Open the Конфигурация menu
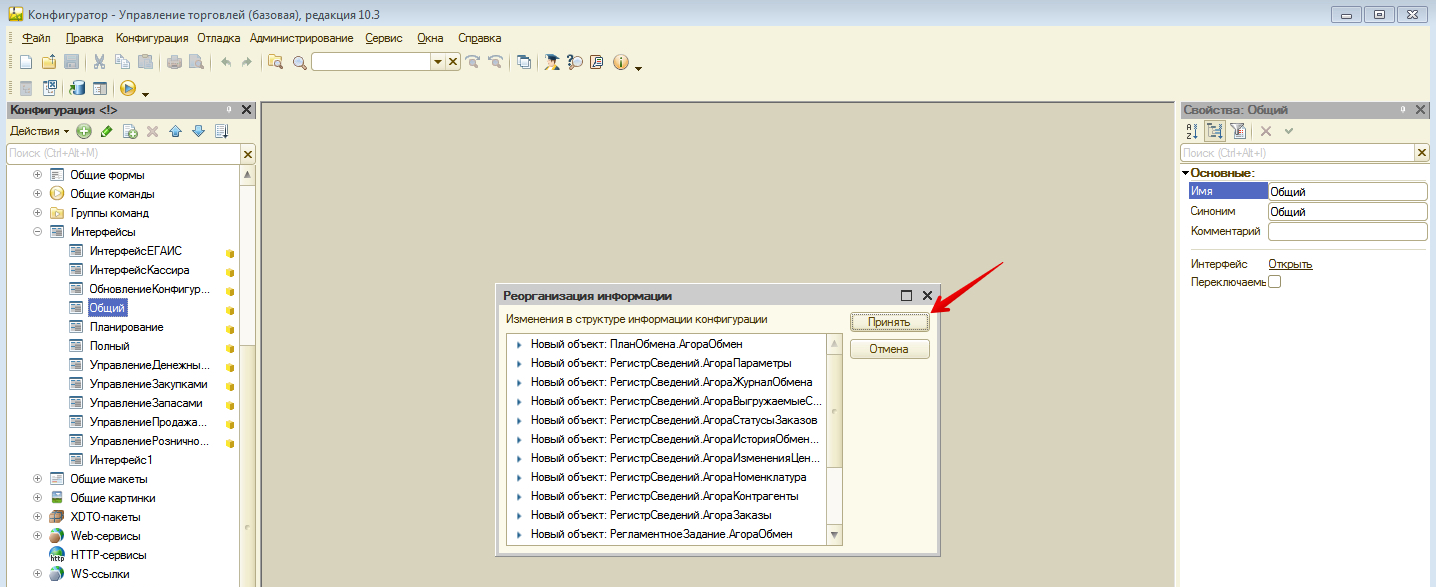 point(151,38)
